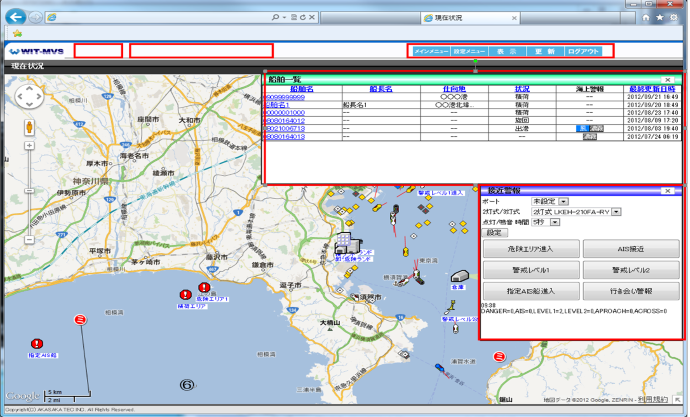Screen dimensions: 690x417
Task: Click blue warning badge in 8021006713 row
Action: click(583, 129)
